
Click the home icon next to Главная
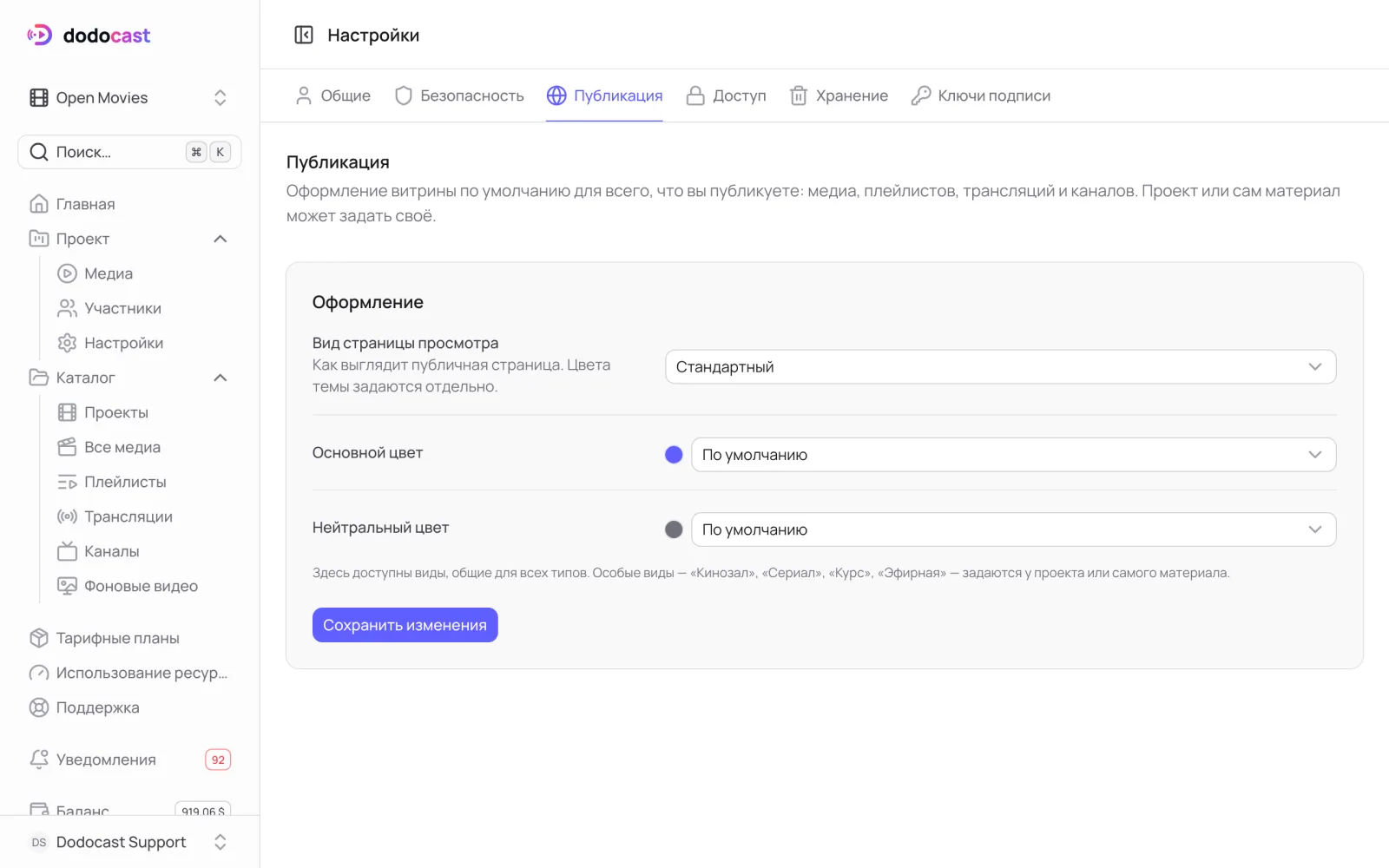[39, 204]
